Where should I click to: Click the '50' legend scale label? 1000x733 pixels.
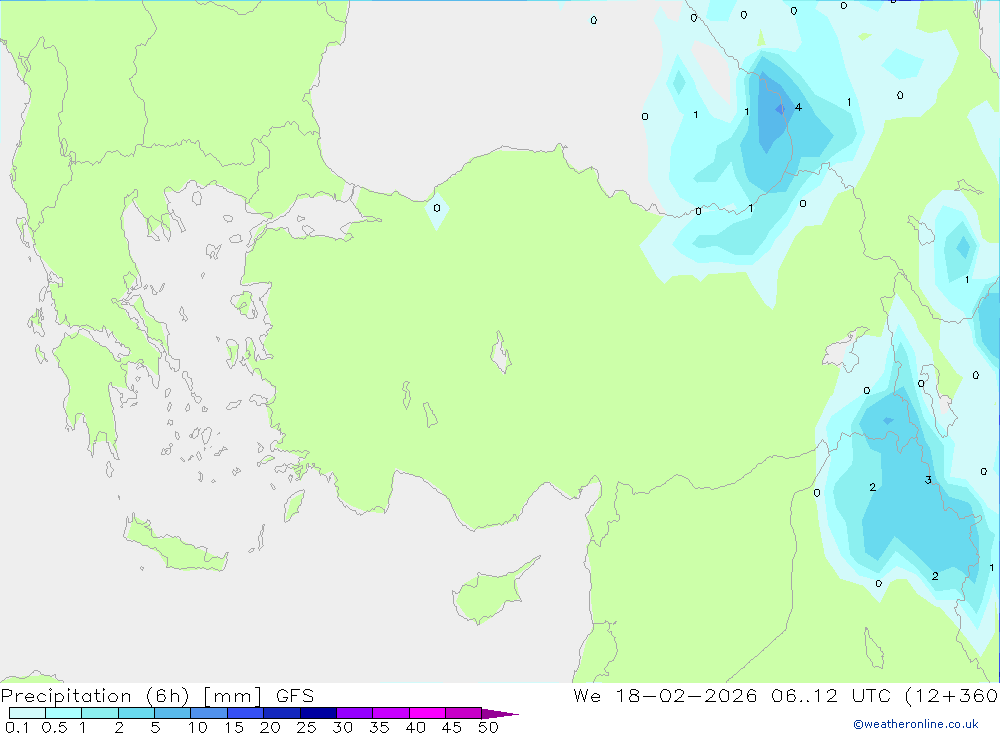[488, 727]
